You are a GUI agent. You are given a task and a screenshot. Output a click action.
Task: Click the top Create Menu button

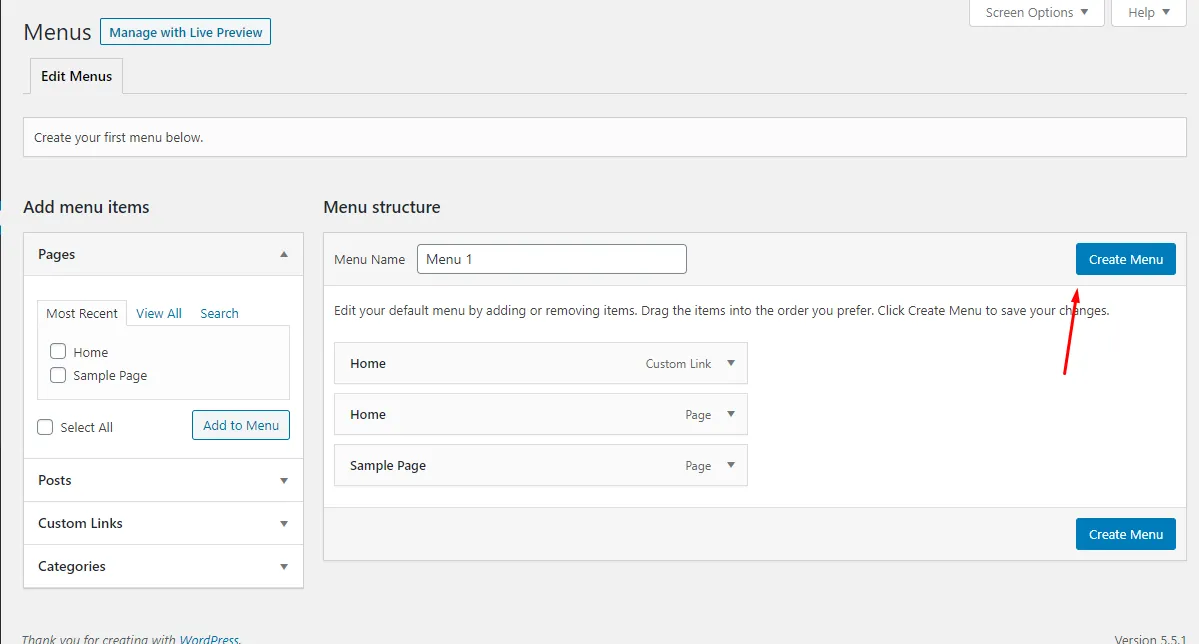coord(1125,260)
